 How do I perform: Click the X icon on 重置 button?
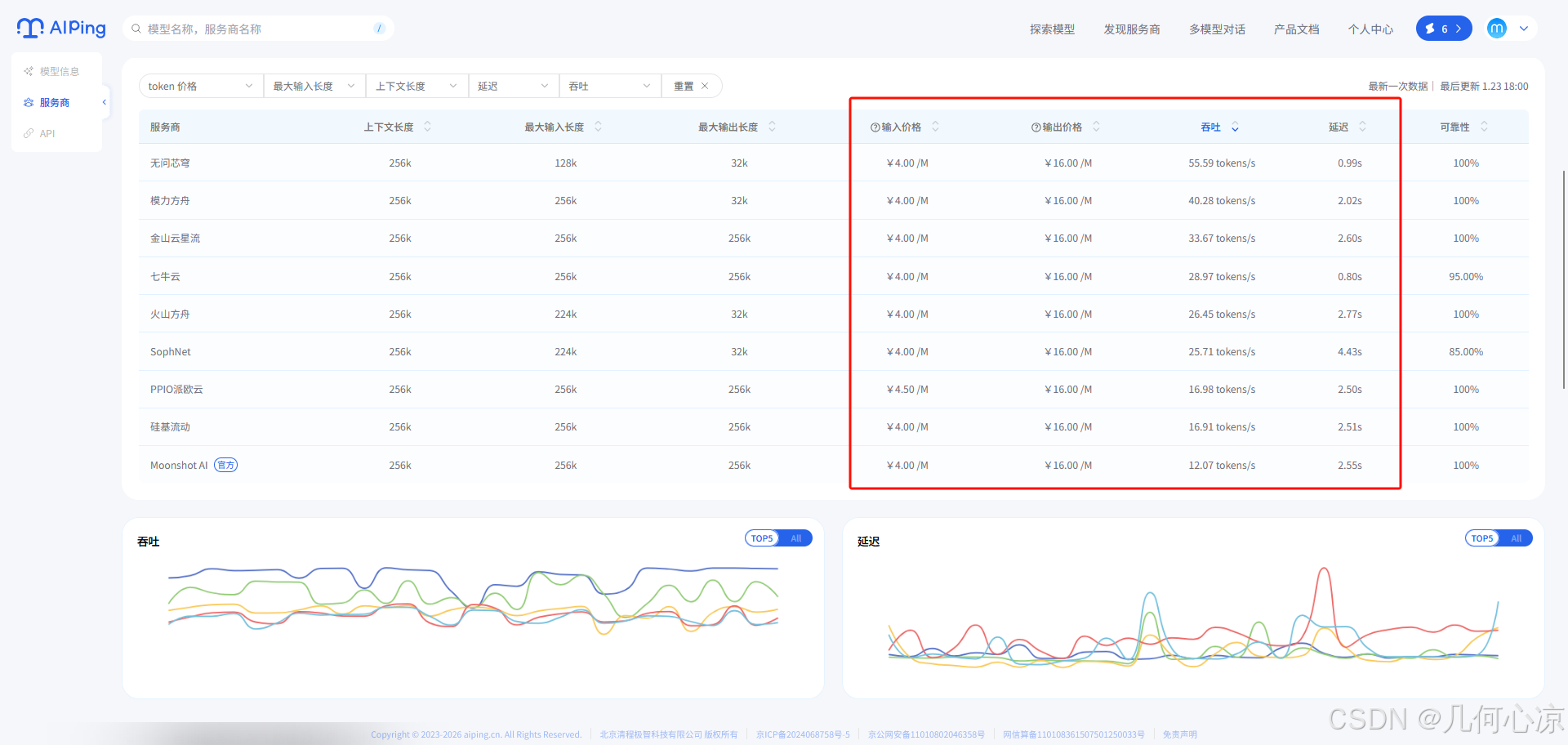[x=705, y=86]
